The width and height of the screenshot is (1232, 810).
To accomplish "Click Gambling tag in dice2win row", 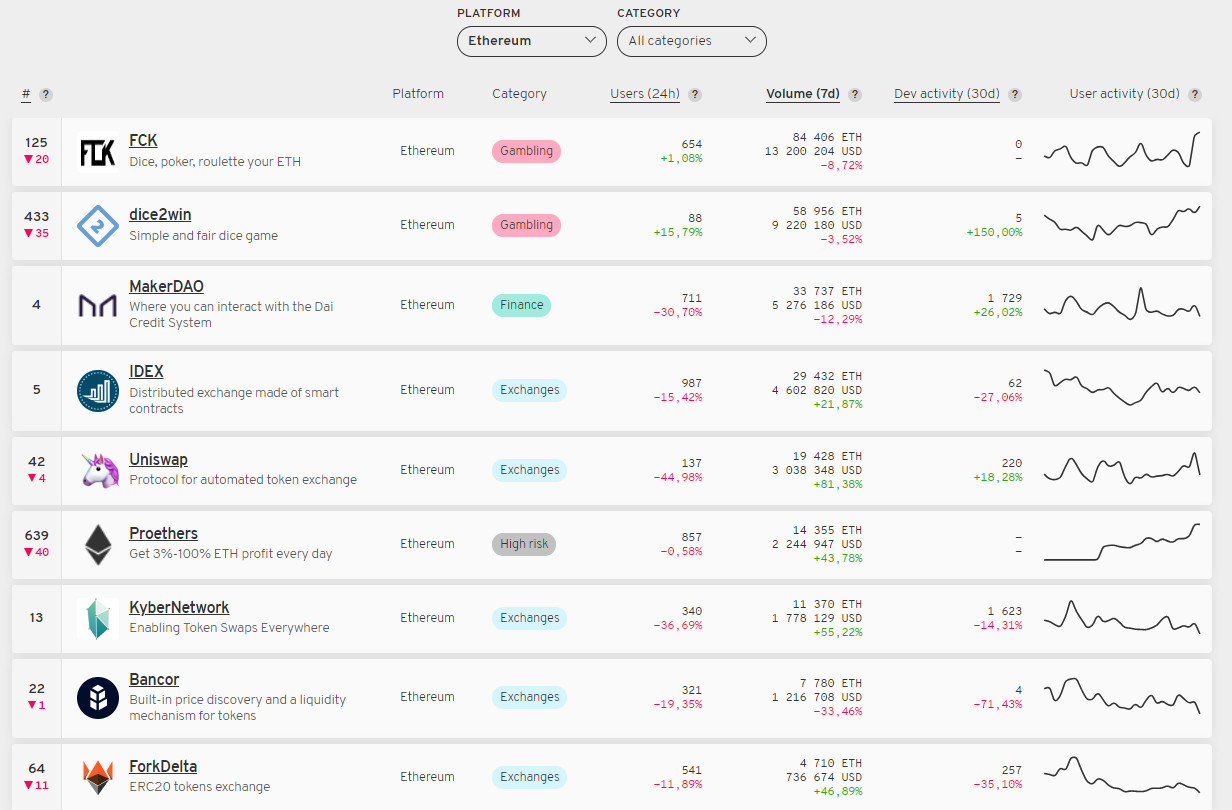I will 526,225.
